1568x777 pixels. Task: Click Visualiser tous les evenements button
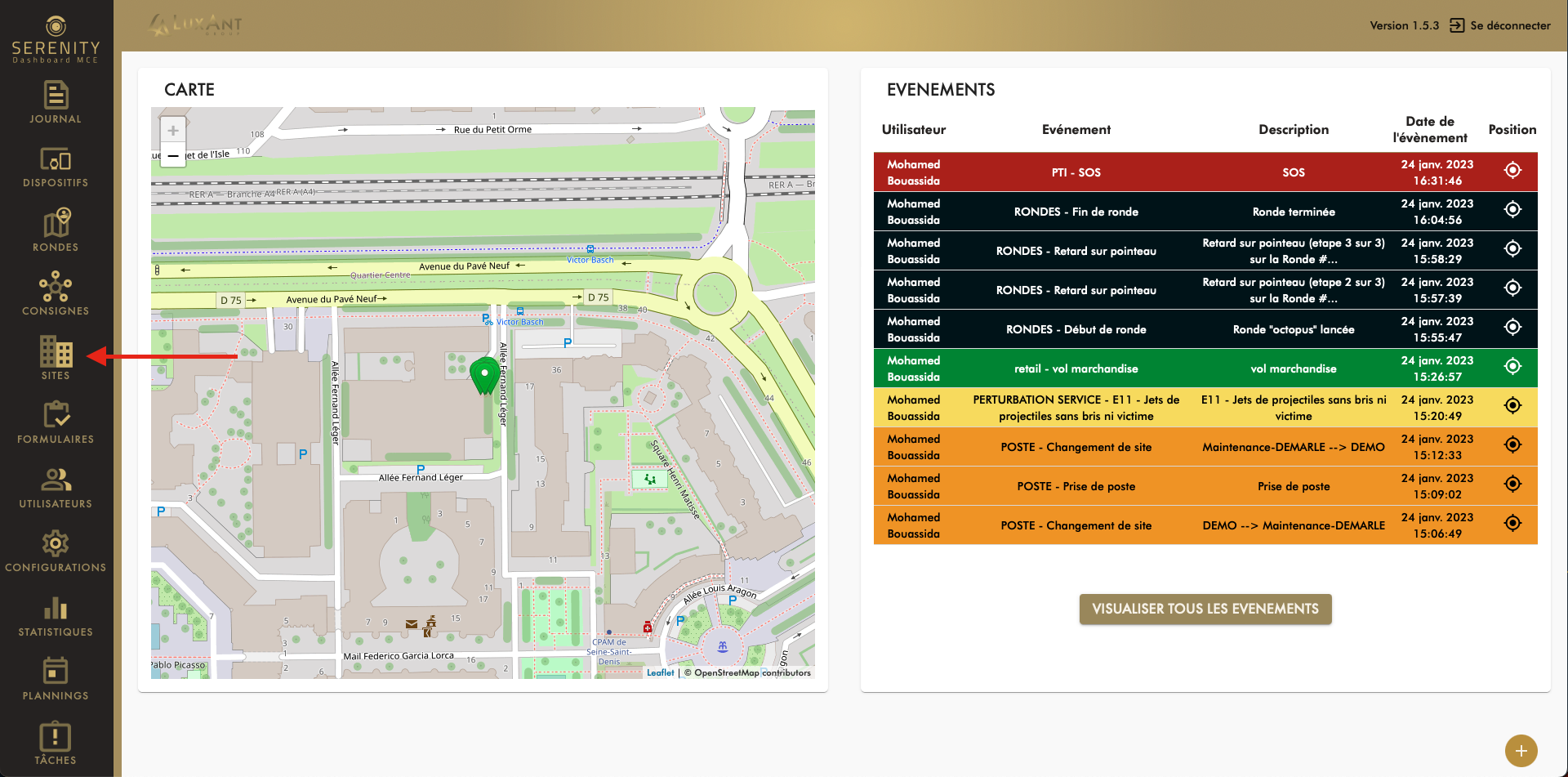coord(1205,609)
